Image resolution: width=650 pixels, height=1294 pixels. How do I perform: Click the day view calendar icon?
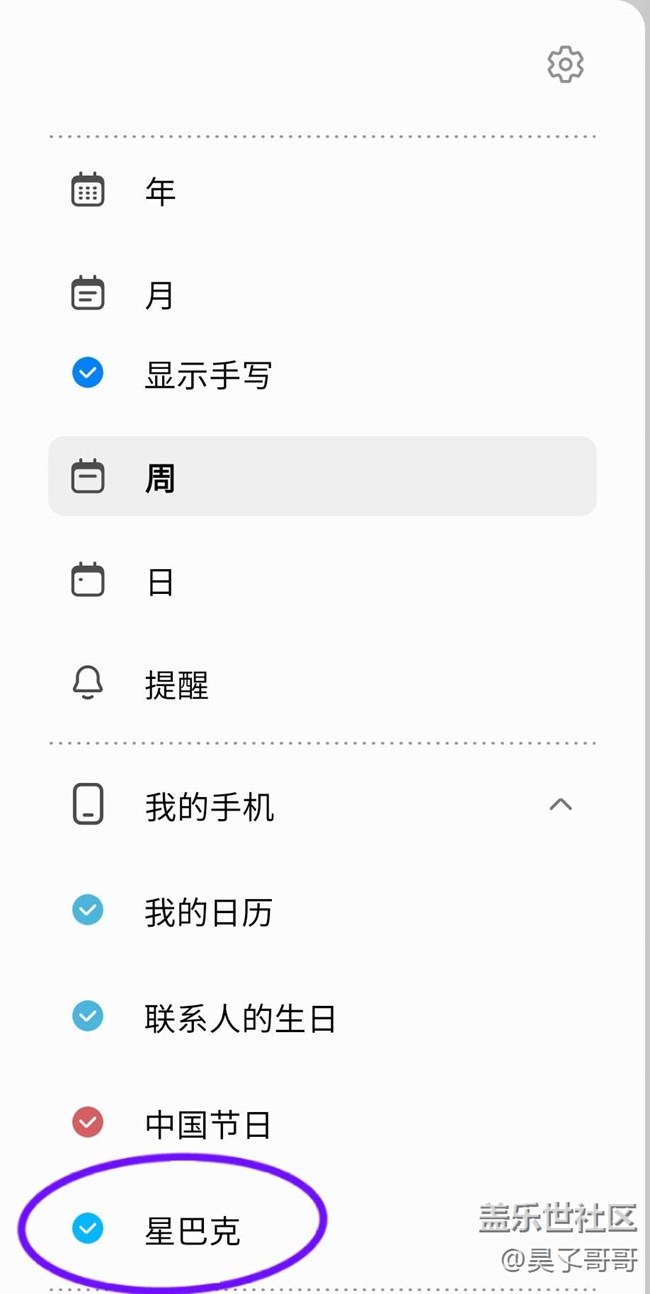pyautogui.click(x=88, y=581)
